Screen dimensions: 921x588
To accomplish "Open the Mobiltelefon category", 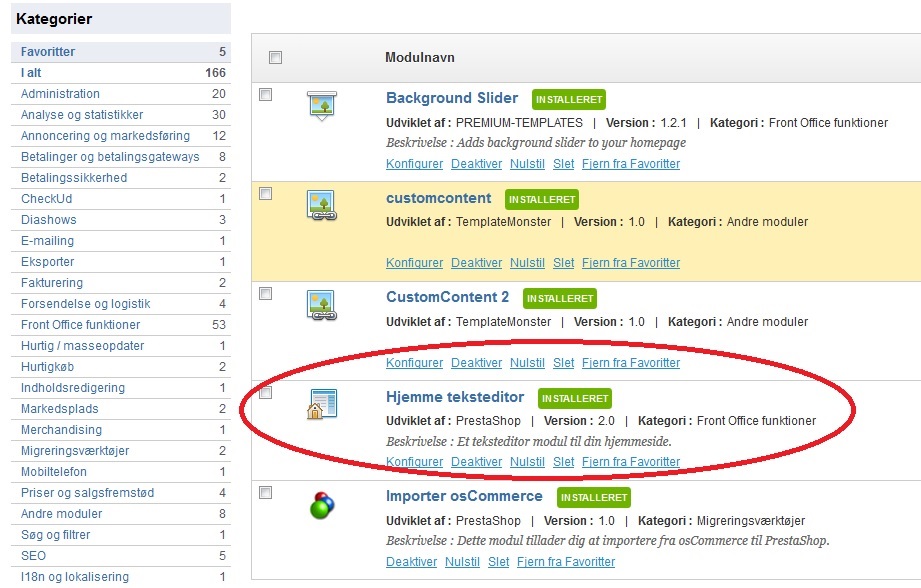I will (x=121, y=472).
